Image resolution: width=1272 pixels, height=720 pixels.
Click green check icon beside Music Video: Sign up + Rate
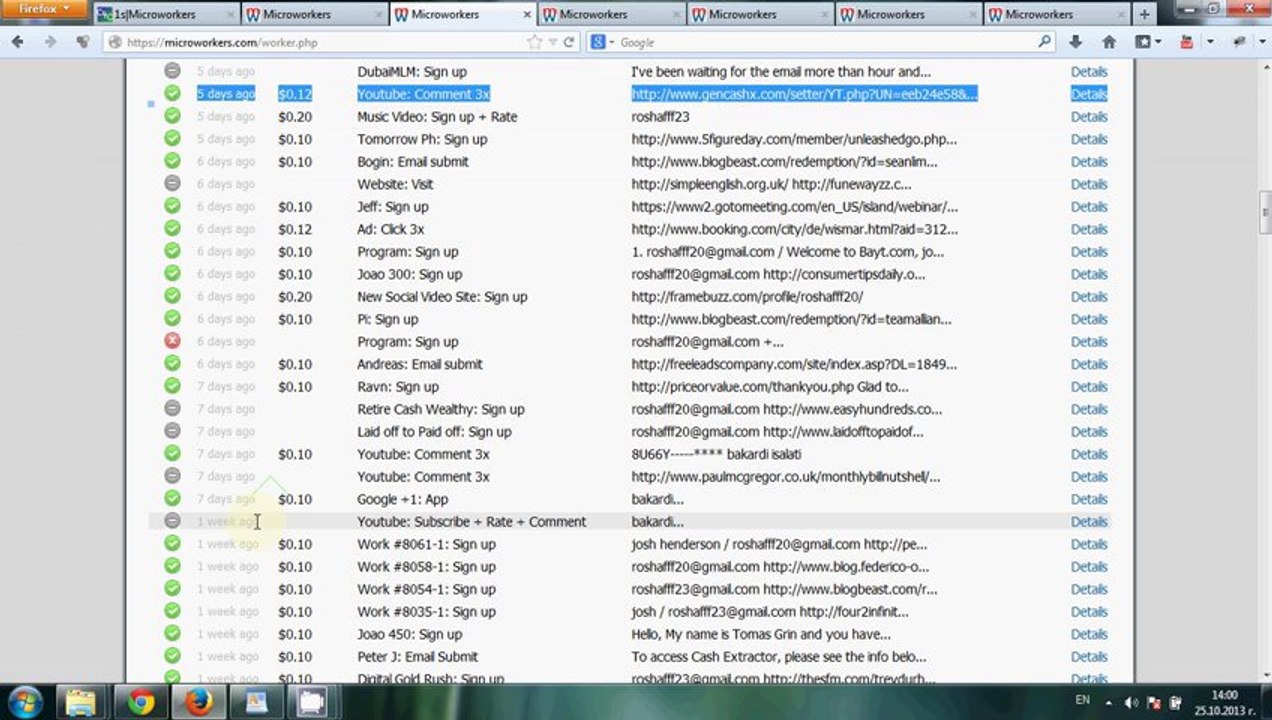pos(172,116)
